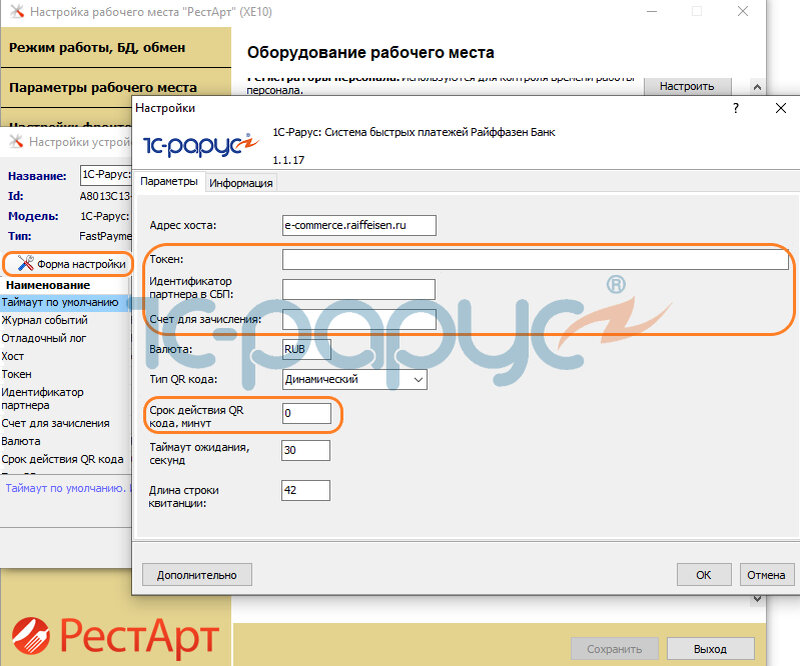Click scroll up arrow in main window
The height and width of the screenshot is (666, 800).
click(x=757, y=87)
